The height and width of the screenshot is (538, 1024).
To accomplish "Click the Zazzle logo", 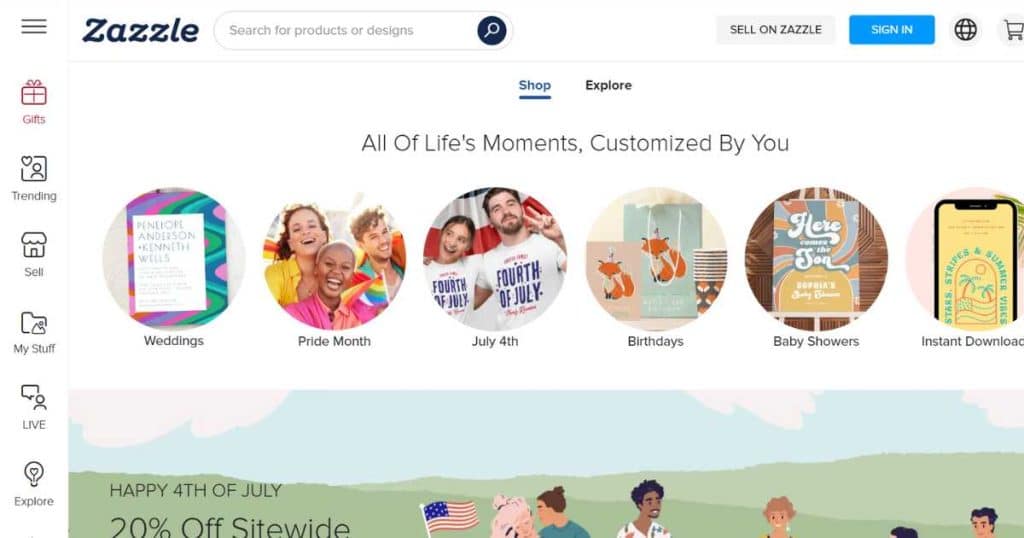I will point(140,31).
